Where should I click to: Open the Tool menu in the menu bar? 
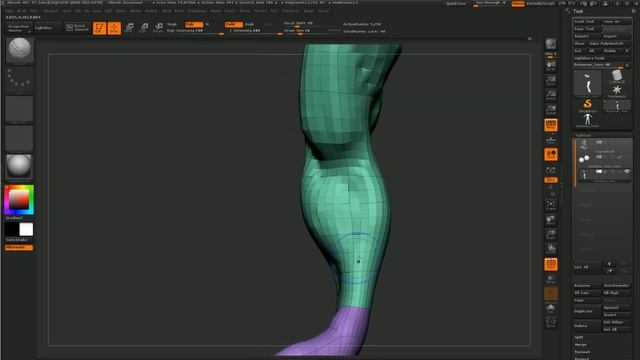(274, 11)
